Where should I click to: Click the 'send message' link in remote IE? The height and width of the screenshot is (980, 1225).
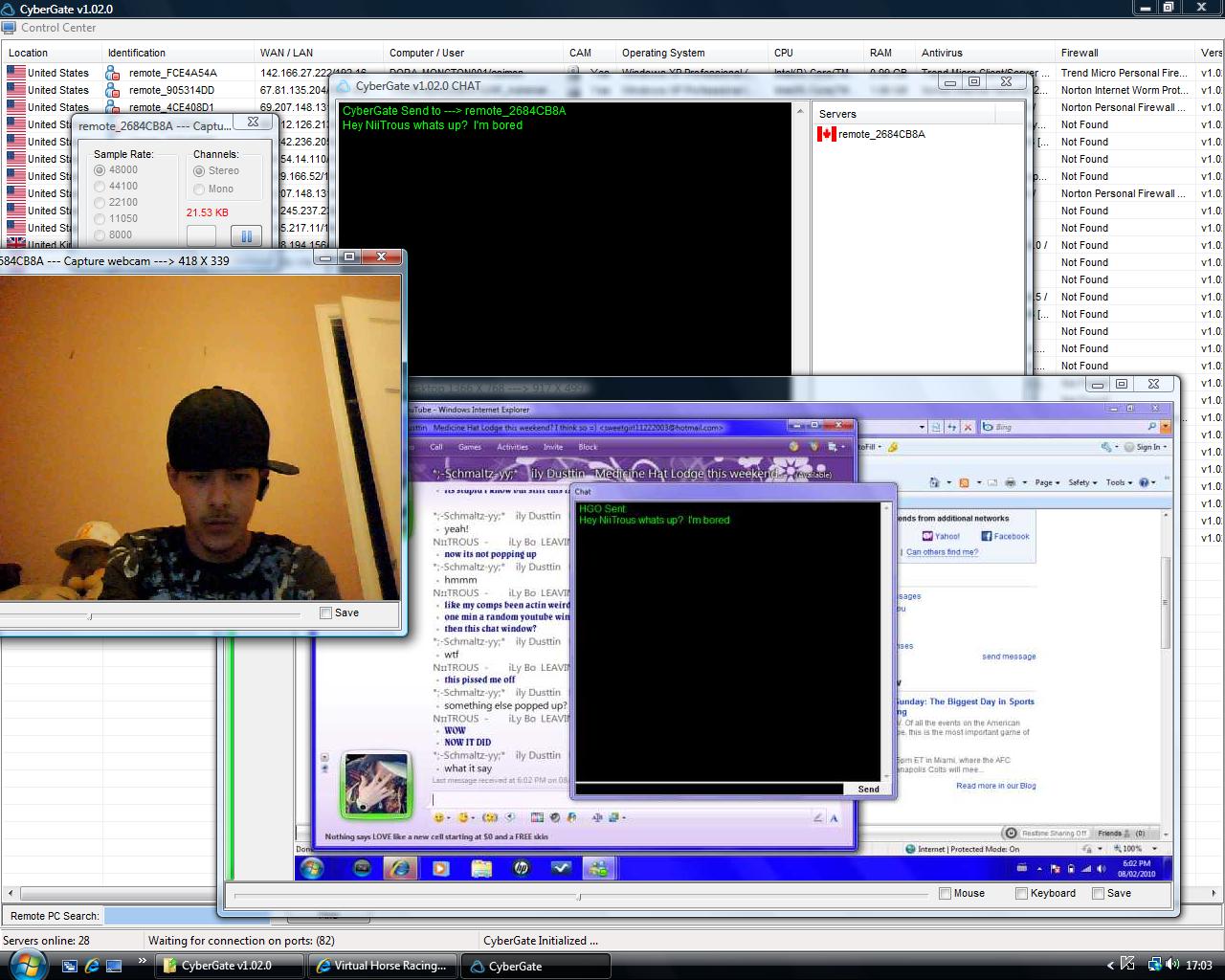(x=1009, y=657)
